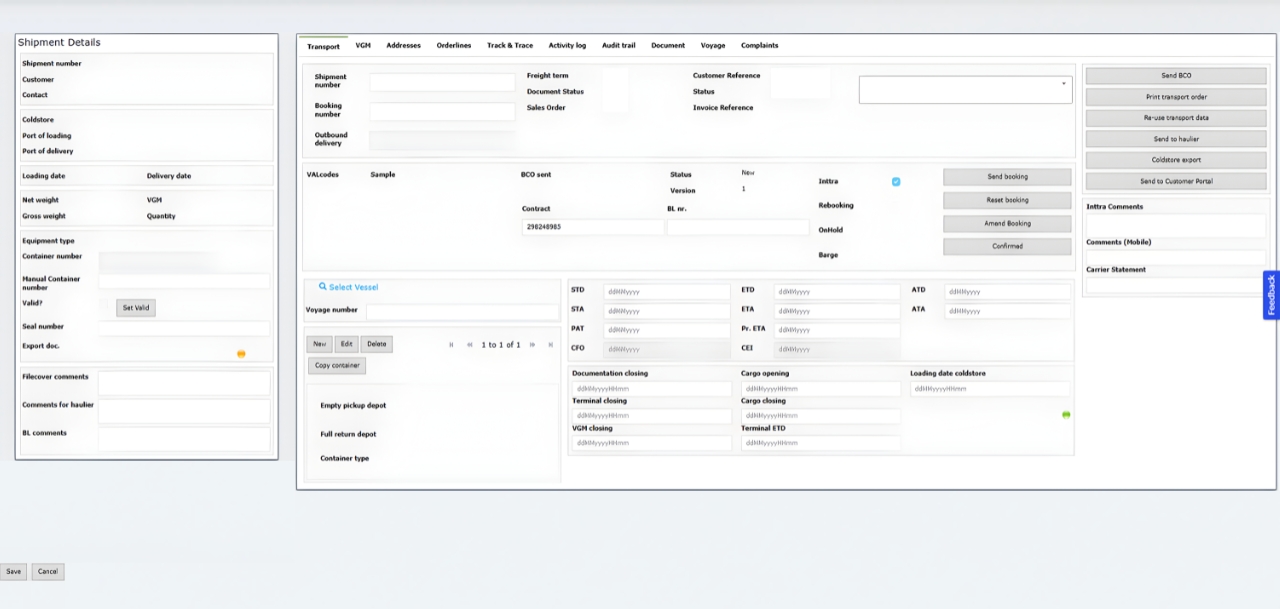
Task: Uncheck the Inttra checkbox
Action: pos(896,181)
